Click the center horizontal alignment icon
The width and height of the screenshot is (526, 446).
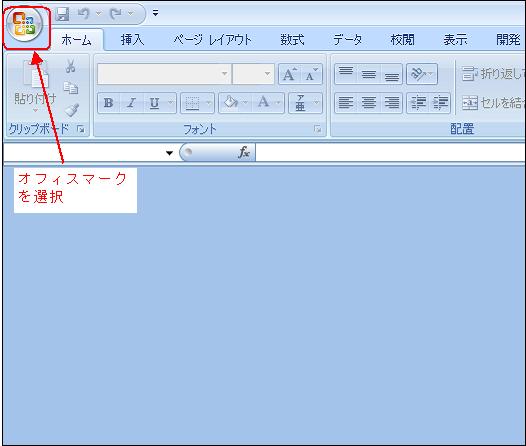point(369,102)
